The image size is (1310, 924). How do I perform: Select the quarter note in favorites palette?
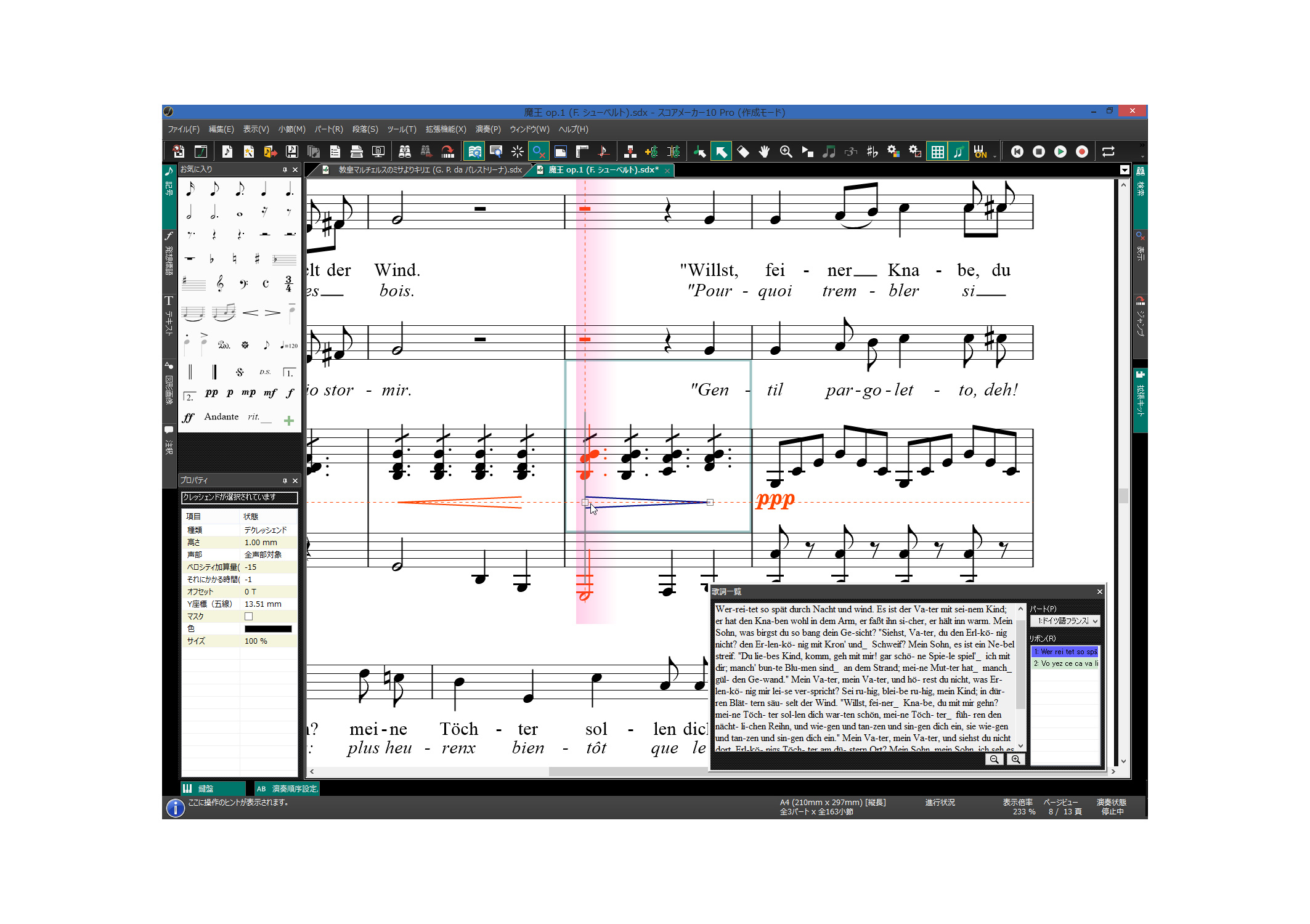coord(264,189)
